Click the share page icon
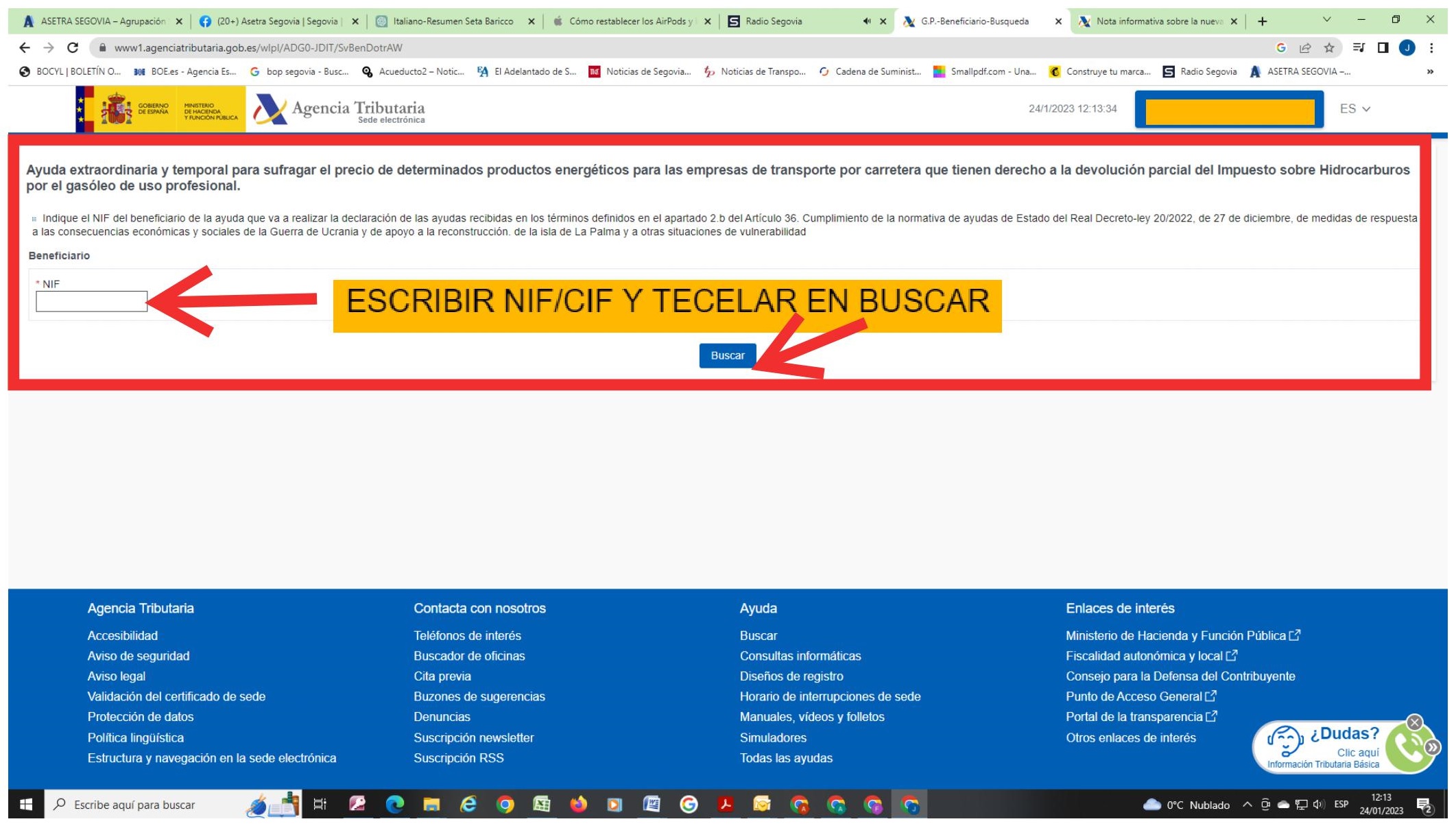Viewport: 1456px width, 828px height. [x=1305, y=47]
